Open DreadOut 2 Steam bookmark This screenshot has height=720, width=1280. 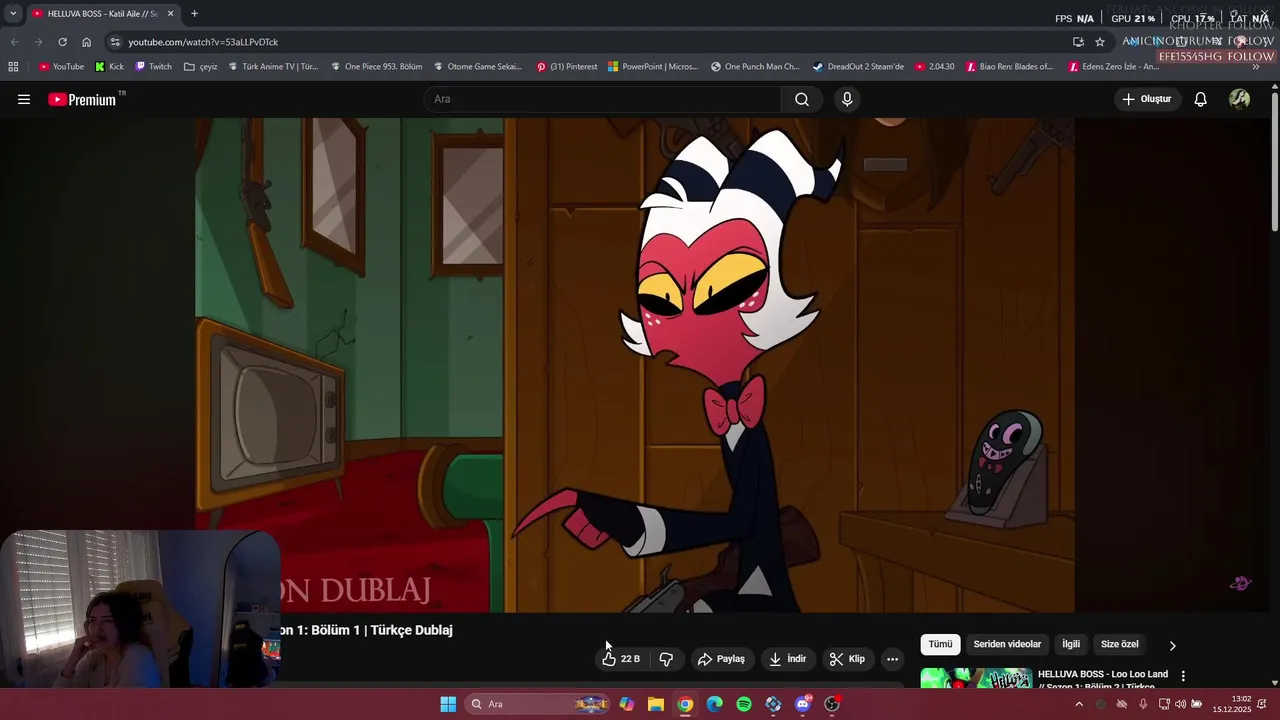[x=858, y=67]
